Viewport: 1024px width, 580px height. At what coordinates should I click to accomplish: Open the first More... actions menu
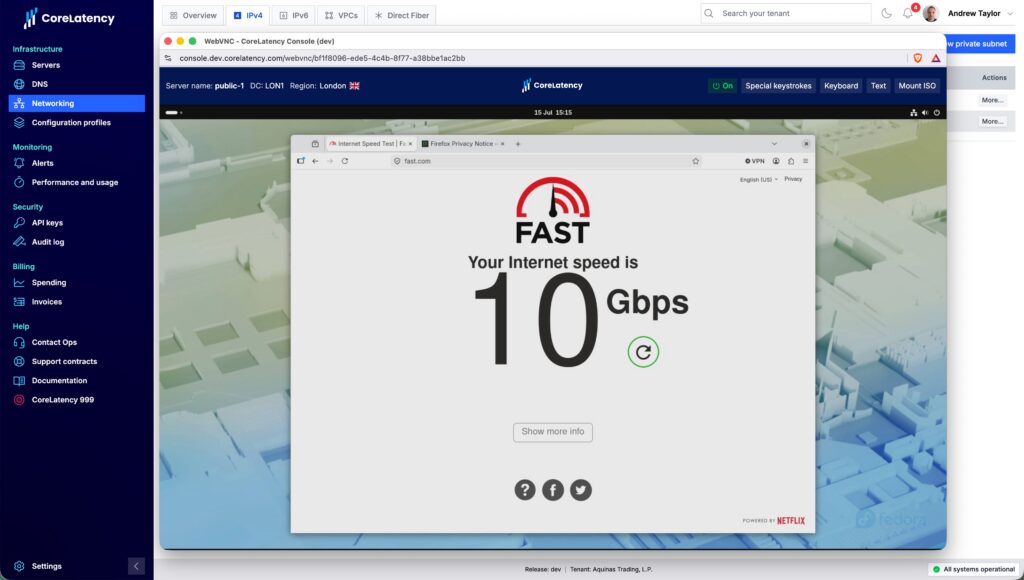click(x=992, y=100)
